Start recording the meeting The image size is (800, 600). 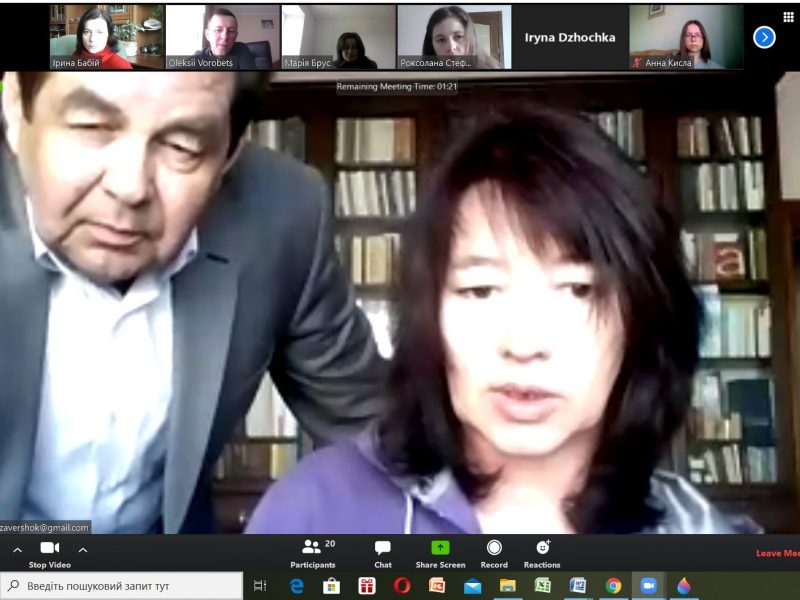[x=494, y=553]
